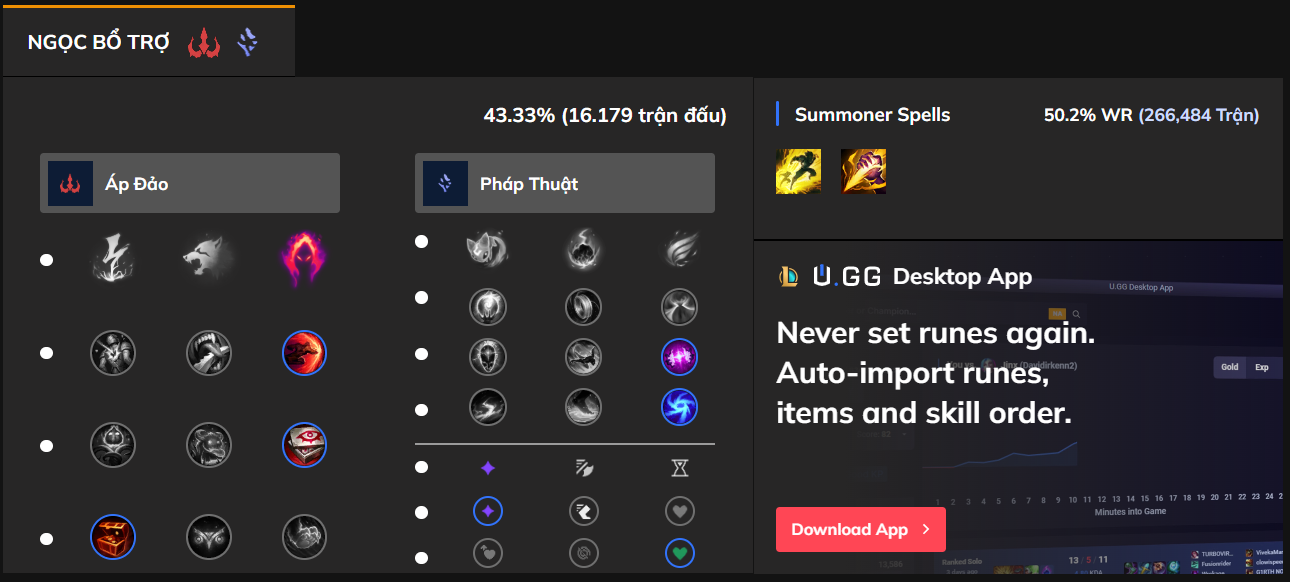The image size is (1290, 582).
Task: Select the green heart Health shard
Action: coord(680,553)
